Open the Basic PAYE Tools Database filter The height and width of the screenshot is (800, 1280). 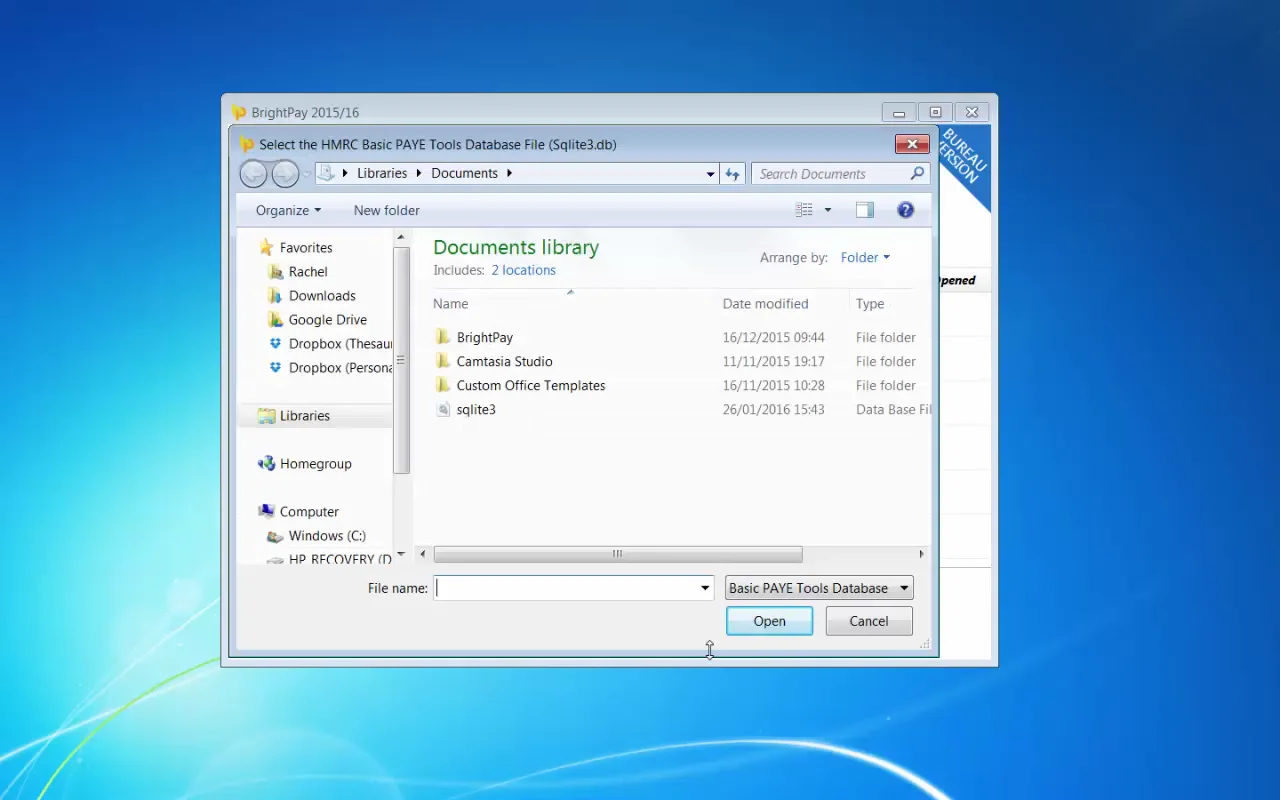(818, 588)
